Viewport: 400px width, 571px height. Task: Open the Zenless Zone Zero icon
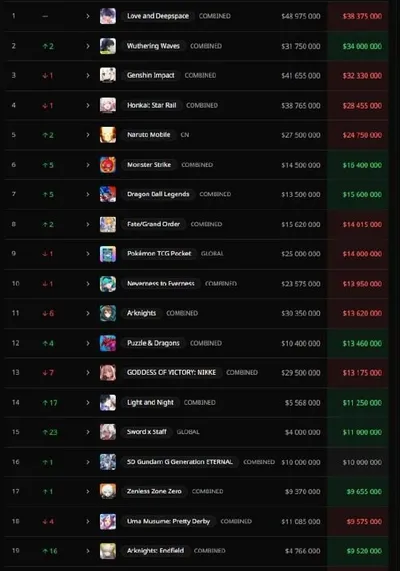(108, 491)
